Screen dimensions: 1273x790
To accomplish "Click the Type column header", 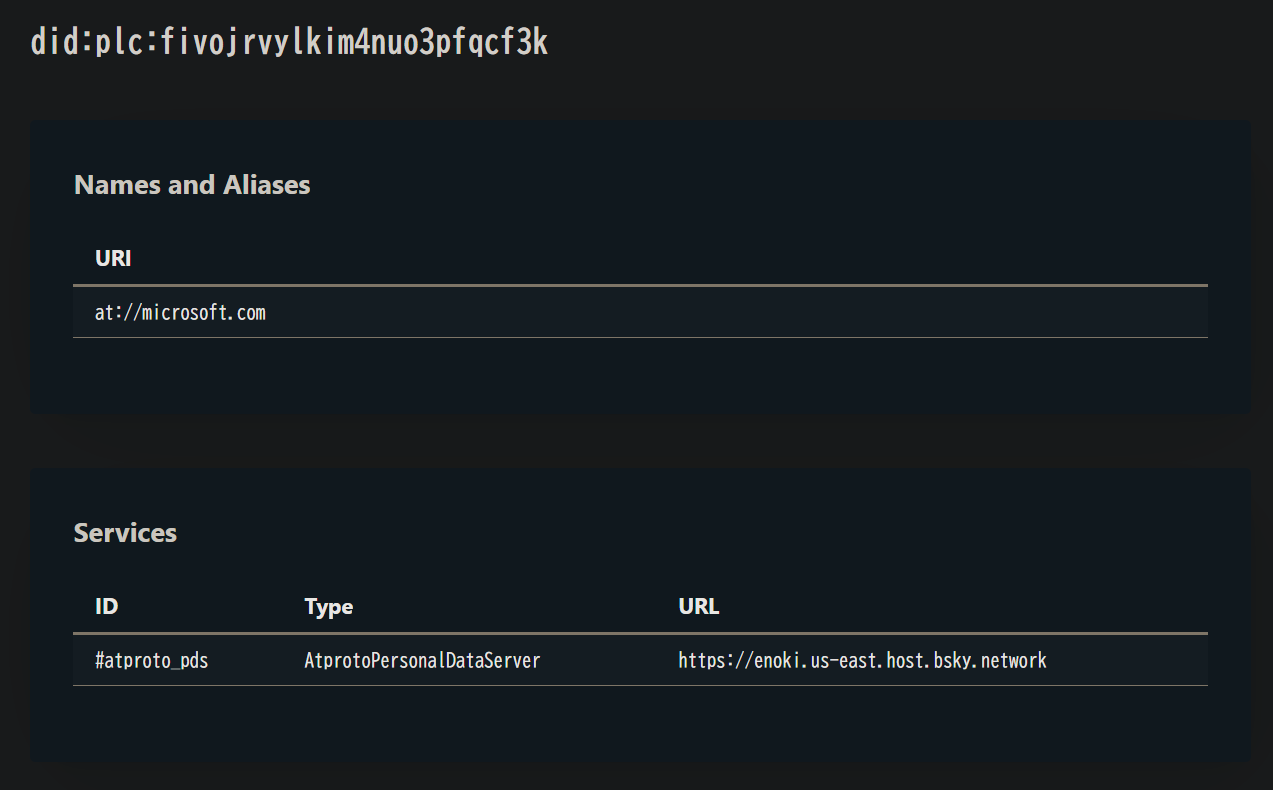I will [328, 607].
